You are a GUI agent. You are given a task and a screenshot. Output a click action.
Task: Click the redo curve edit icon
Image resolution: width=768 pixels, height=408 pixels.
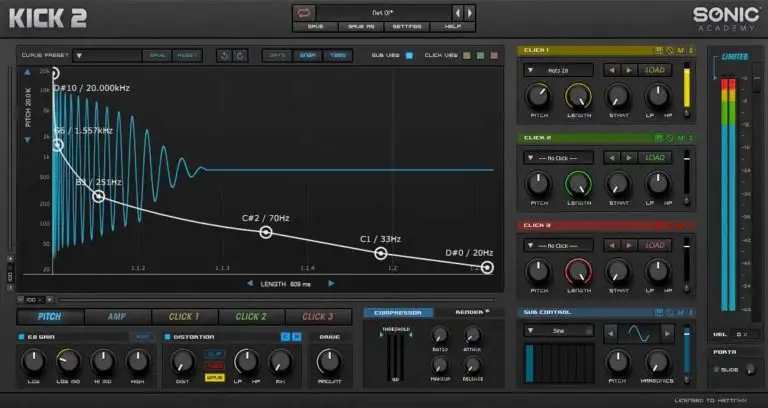[240, 55]
